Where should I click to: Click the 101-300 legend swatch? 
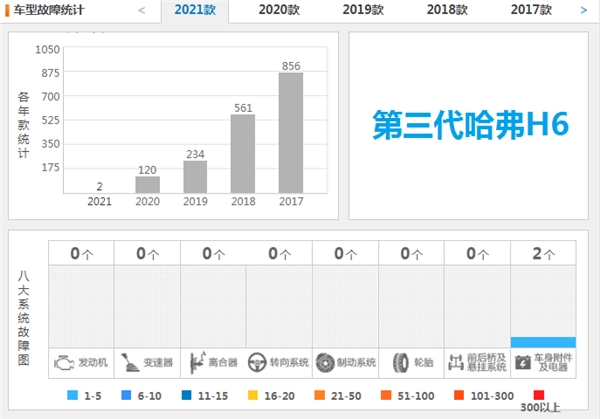(459, 395)
